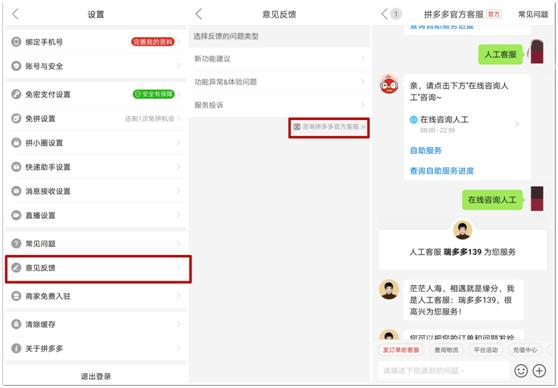The width and height of the screenshot is (558, 388).
Task: Click the 商家免费入驻 row icon
Action: tap(16, 296)
